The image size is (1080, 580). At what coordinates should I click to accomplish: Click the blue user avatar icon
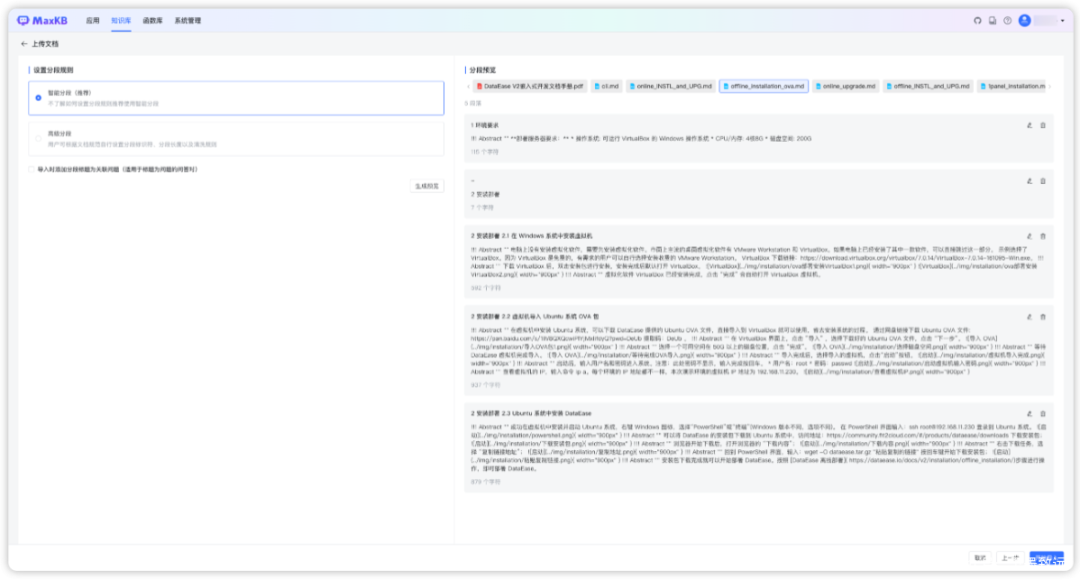[1025, 21]
